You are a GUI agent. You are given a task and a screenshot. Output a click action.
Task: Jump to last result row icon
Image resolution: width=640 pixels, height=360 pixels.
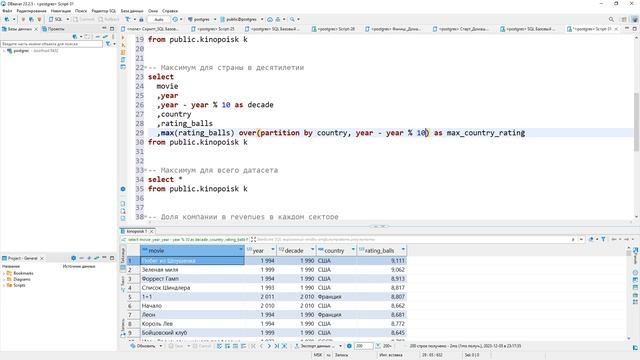pyautogui.click(x=277, y=346)
